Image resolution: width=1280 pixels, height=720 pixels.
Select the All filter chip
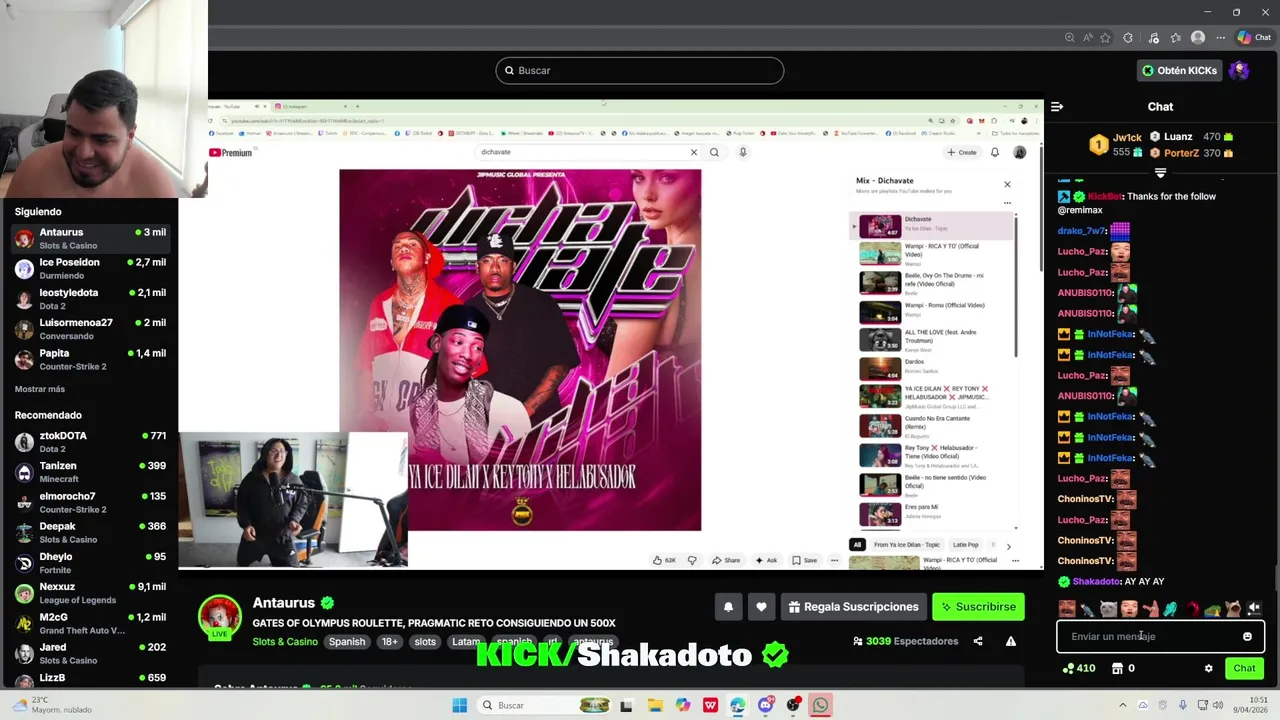857,545
